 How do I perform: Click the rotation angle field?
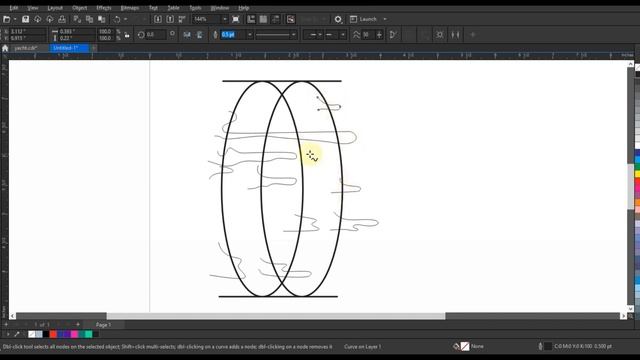pyautogui.click(x=155, y=35)
